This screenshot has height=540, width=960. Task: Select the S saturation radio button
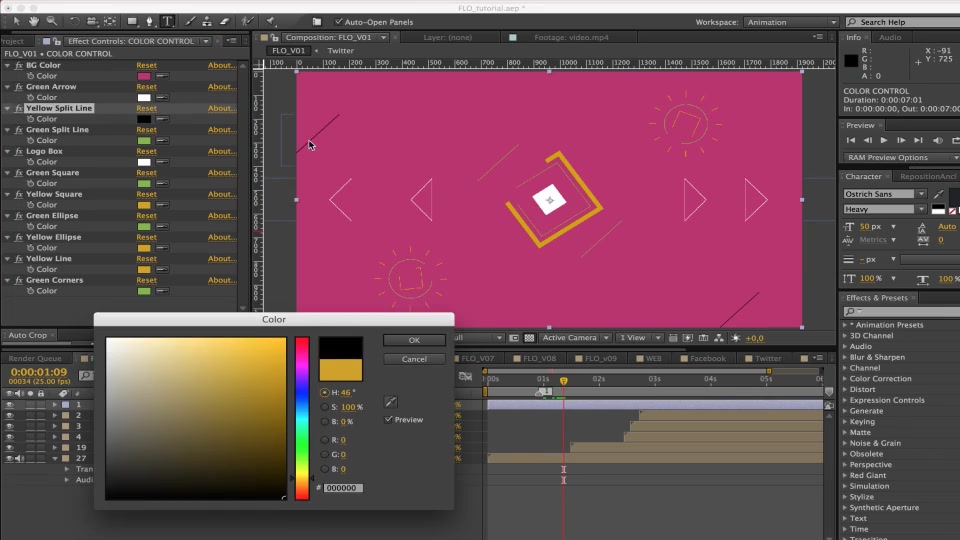coord(324,407)
